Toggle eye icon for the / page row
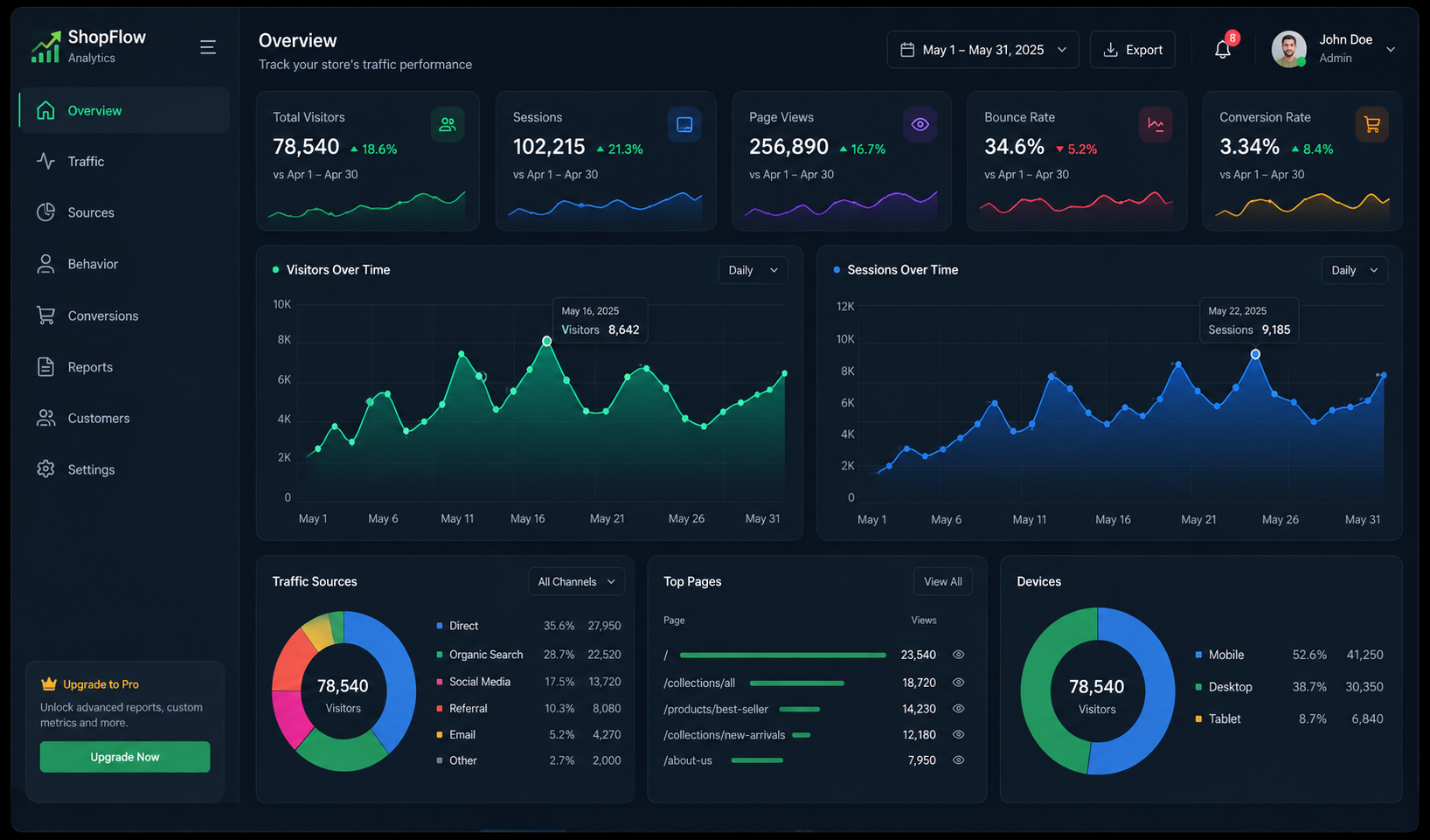Image resolution: width=1430 pixels, height=840 pixels. click(x=958, y=655)
